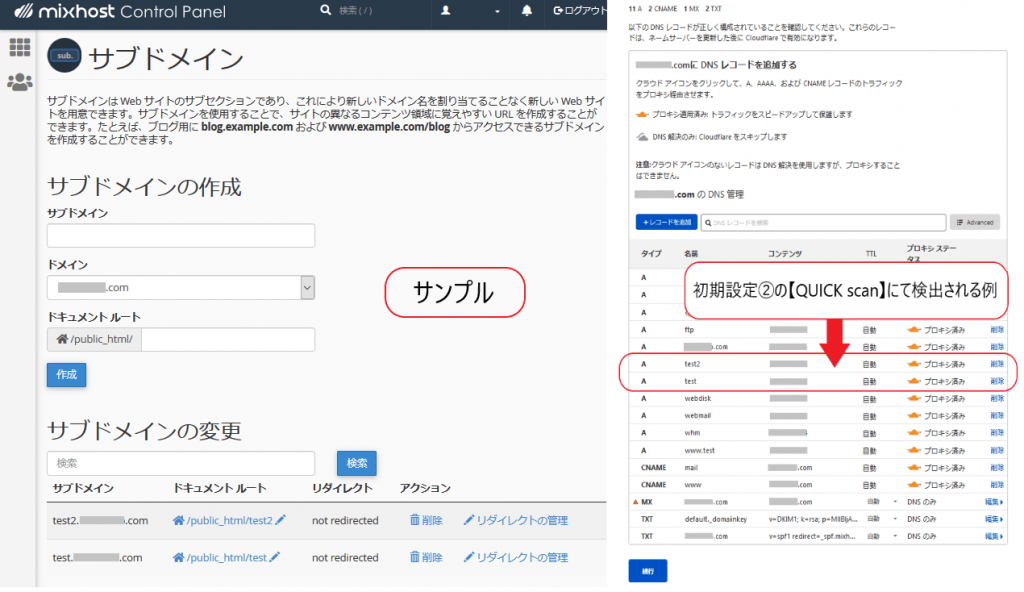Open TTL dropdown for the MX record
The height and width of the screenshot is (592, 1024).
pyautogui.click(x=894, y=502)
